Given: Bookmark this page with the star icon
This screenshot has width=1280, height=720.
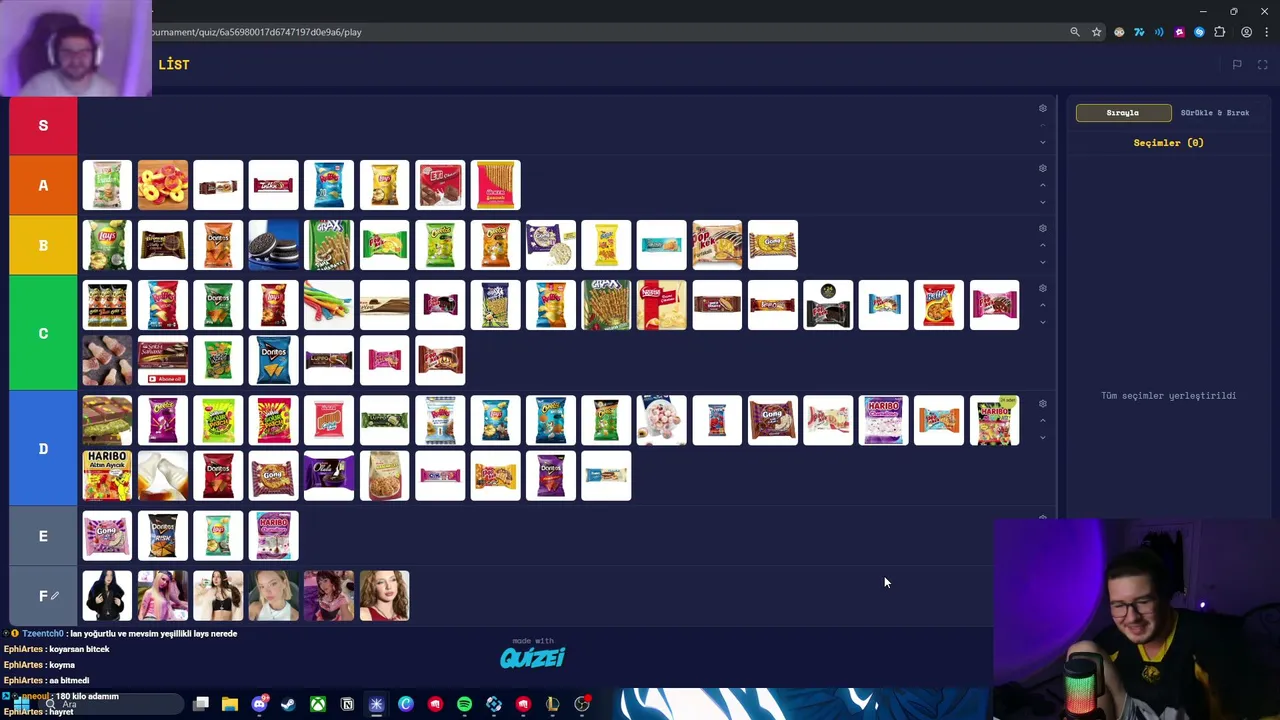Looking at the screenshot, I should 1097,32.
